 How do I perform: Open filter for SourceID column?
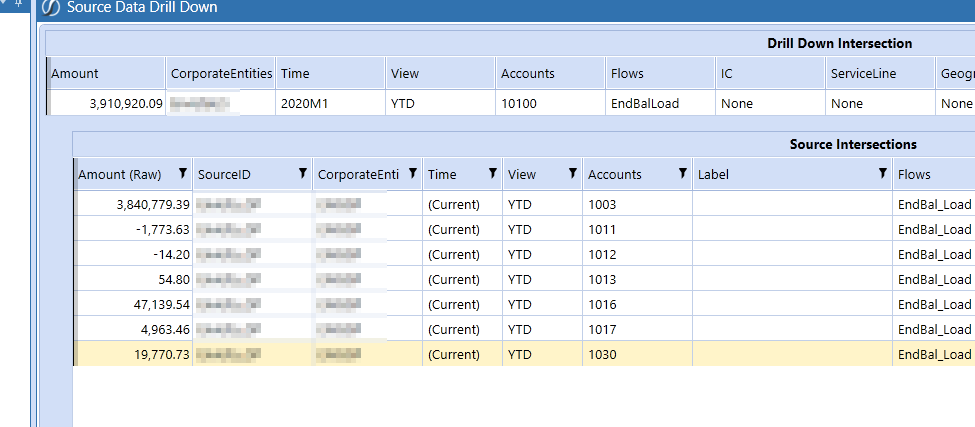tap(303, 174)
